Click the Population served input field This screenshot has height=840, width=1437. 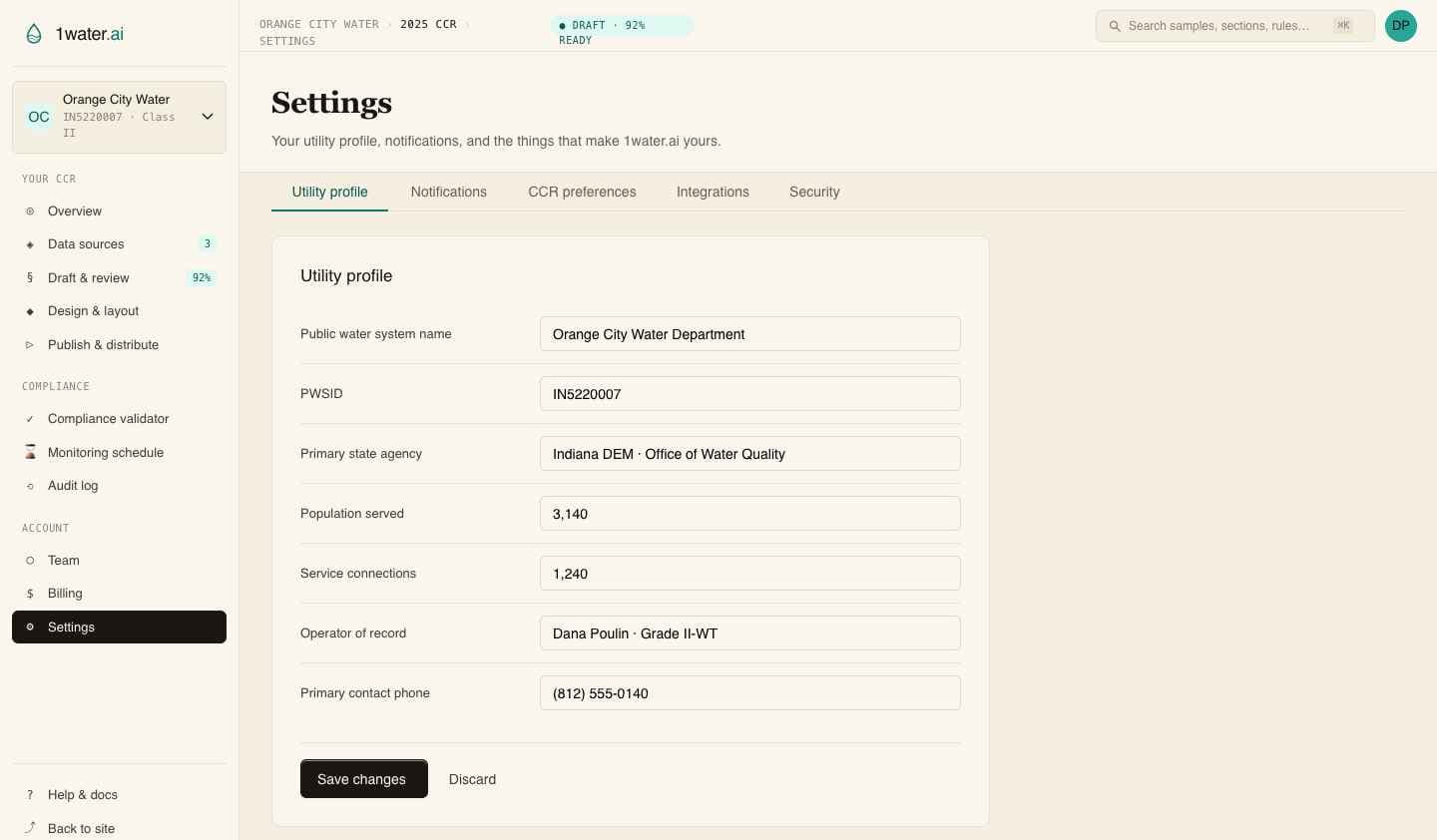[x=749, y=514]
